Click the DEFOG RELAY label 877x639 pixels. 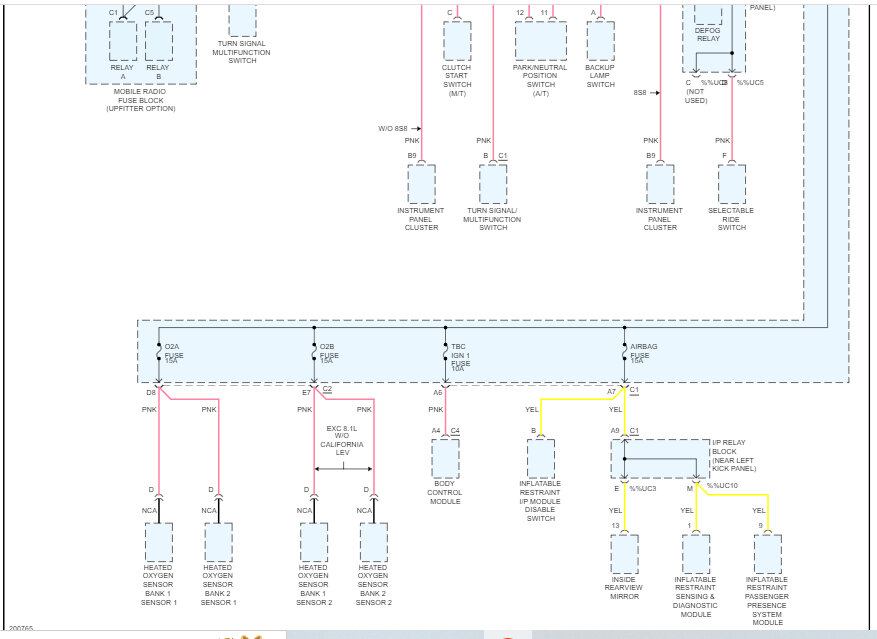708,35
